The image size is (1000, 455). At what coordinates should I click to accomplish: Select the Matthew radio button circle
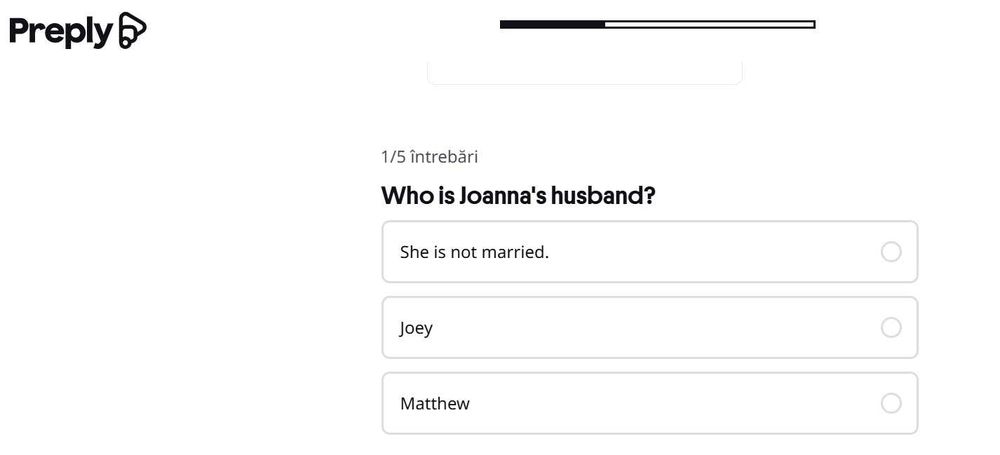coord(891,403)
